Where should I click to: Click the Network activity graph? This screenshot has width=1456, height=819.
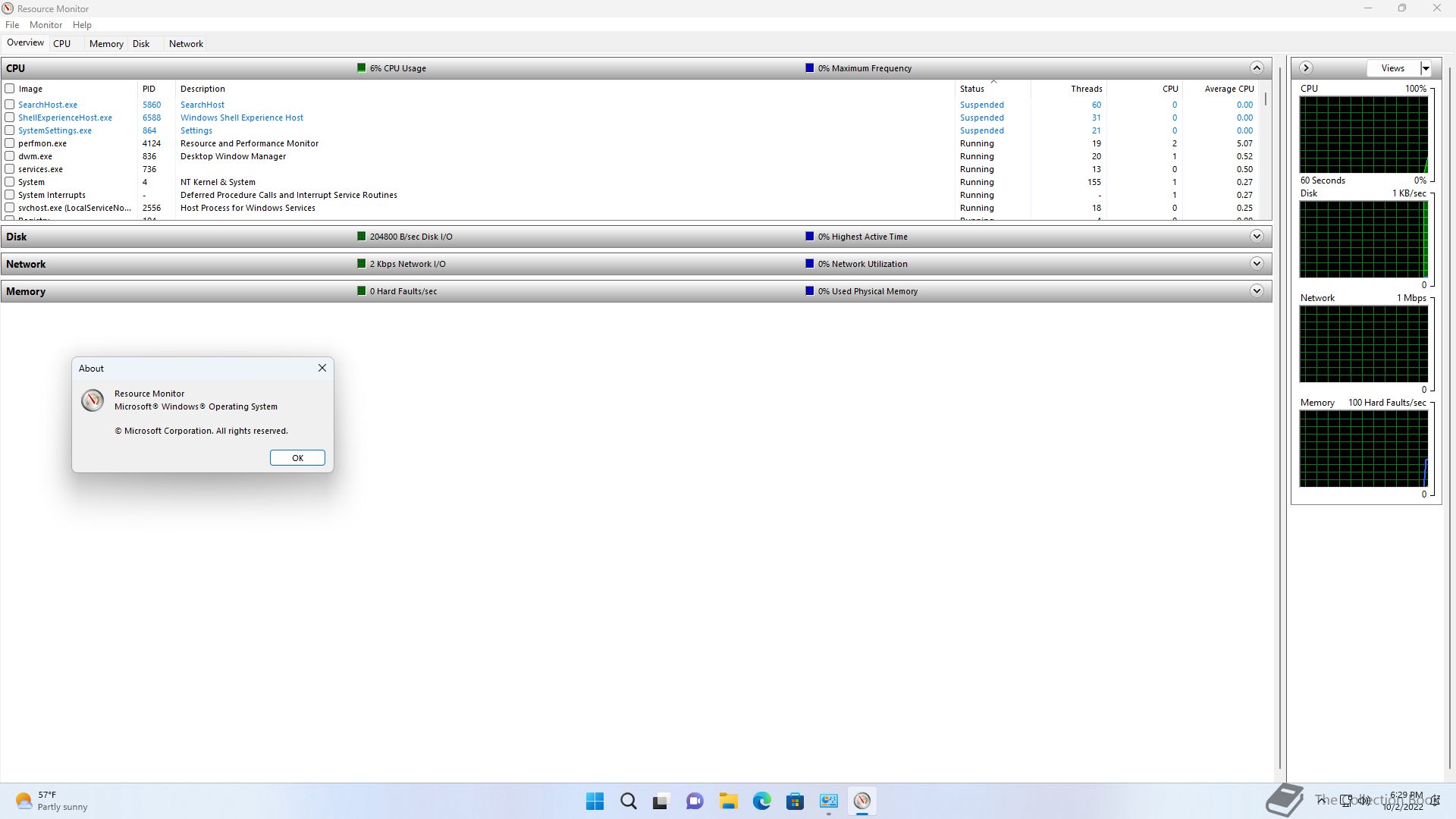click(x=1363, y=344)
